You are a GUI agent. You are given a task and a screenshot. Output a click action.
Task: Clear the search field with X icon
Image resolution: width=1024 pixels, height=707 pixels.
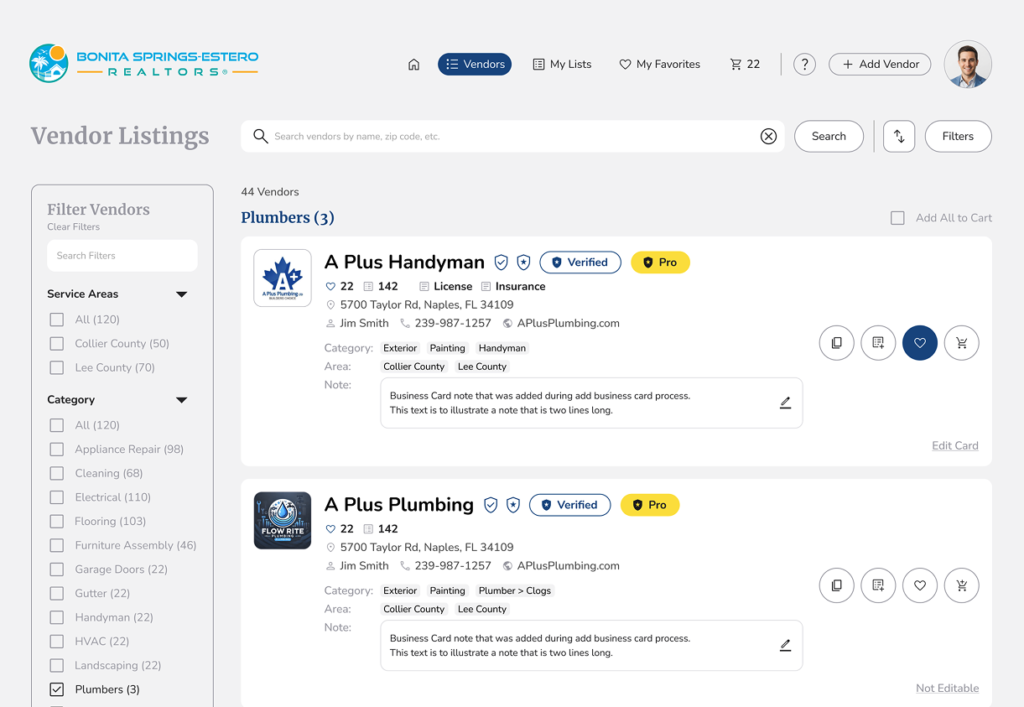click(x=768, y=136)
